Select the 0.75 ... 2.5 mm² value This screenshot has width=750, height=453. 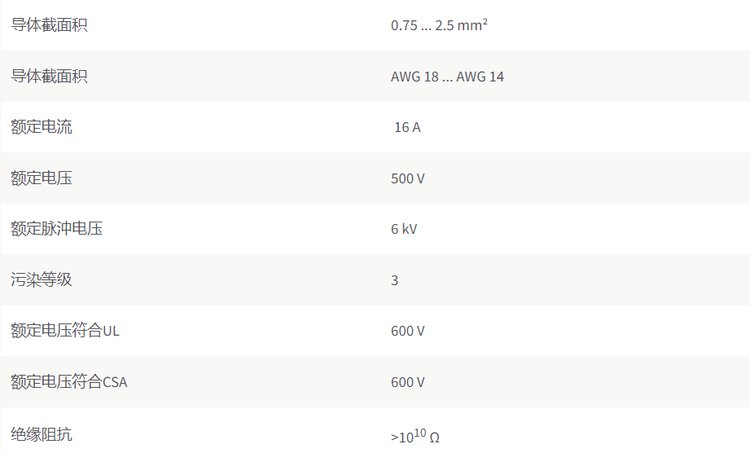tap(439, 25)
